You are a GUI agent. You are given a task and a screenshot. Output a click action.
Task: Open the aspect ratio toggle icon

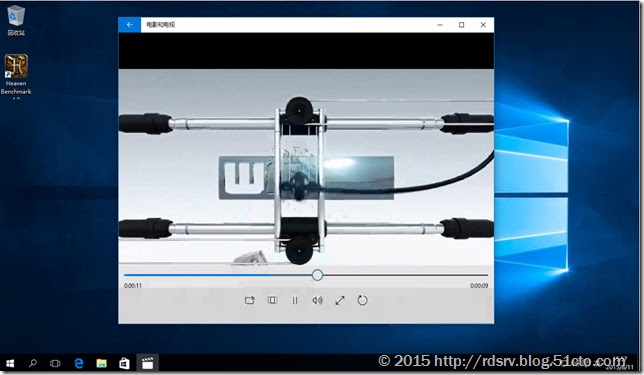pos(272,300)
